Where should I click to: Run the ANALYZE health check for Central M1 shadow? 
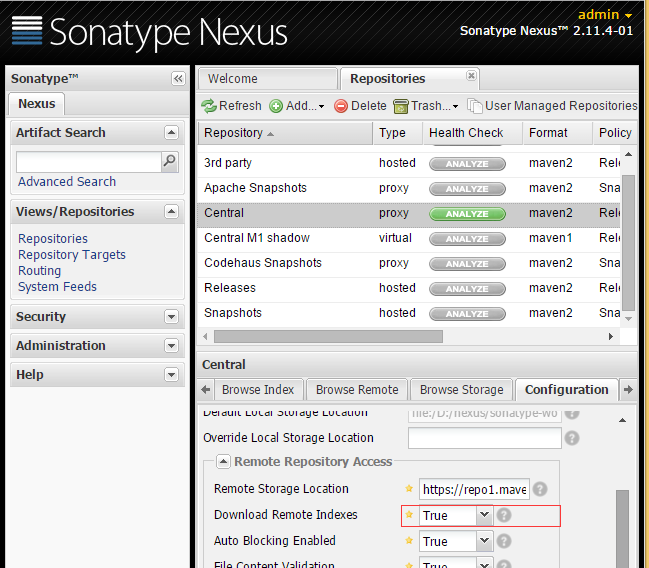click(x=467, y=239)
